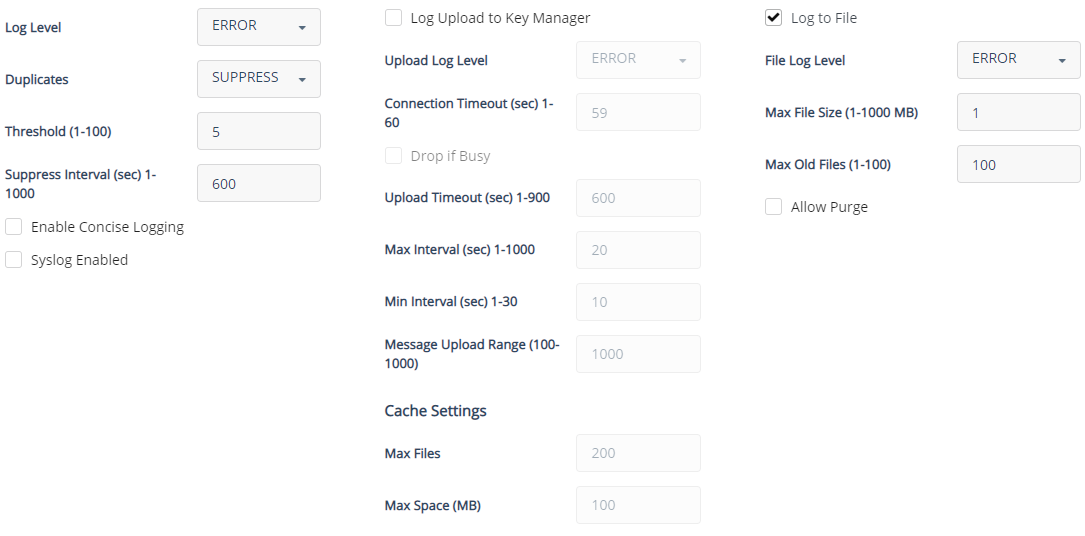Select the Max Interval input field

point(638,250)
